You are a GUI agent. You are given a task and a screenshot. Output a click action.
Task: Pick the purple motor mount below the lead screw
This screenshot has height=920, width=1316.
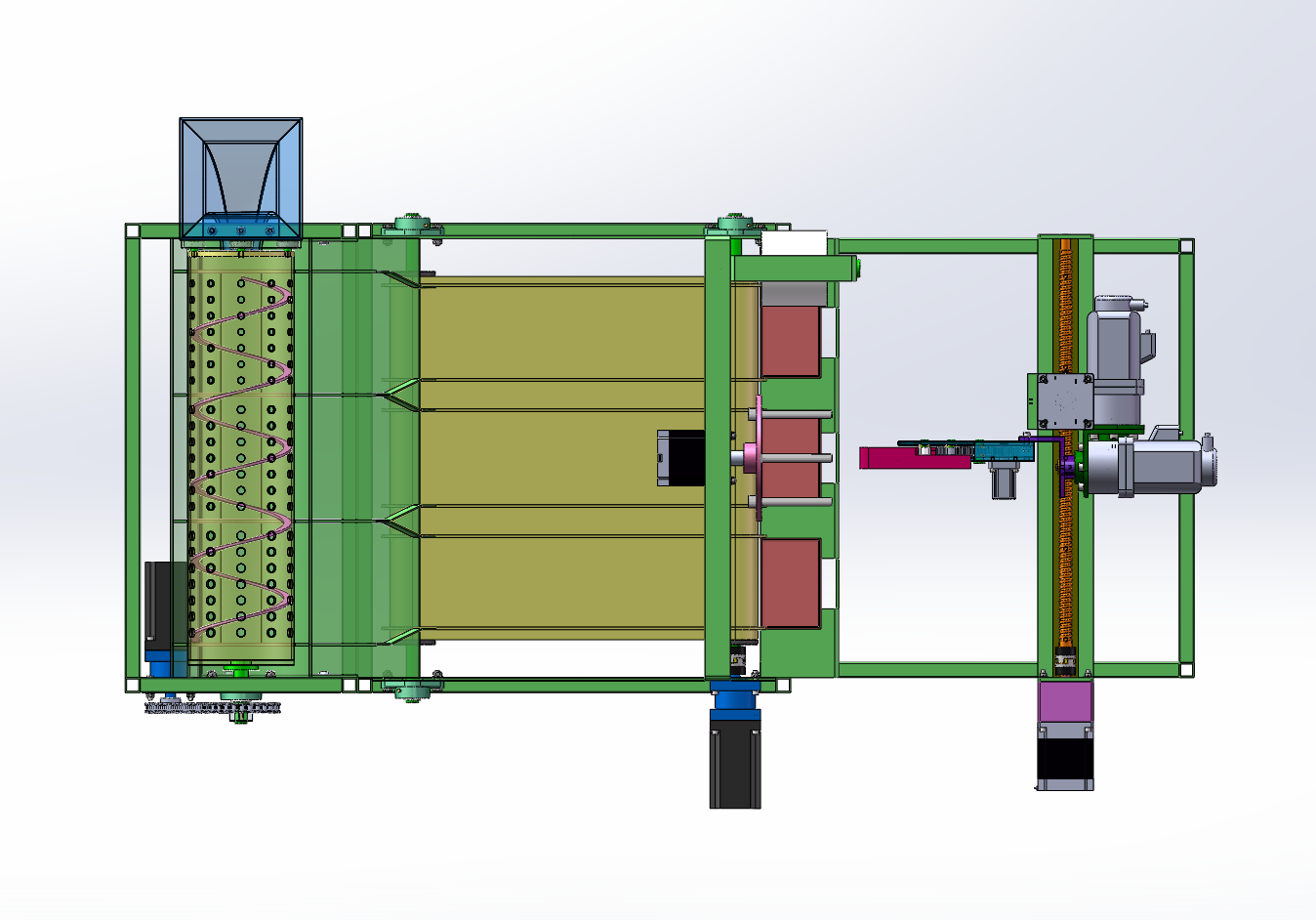[1065, 702]
